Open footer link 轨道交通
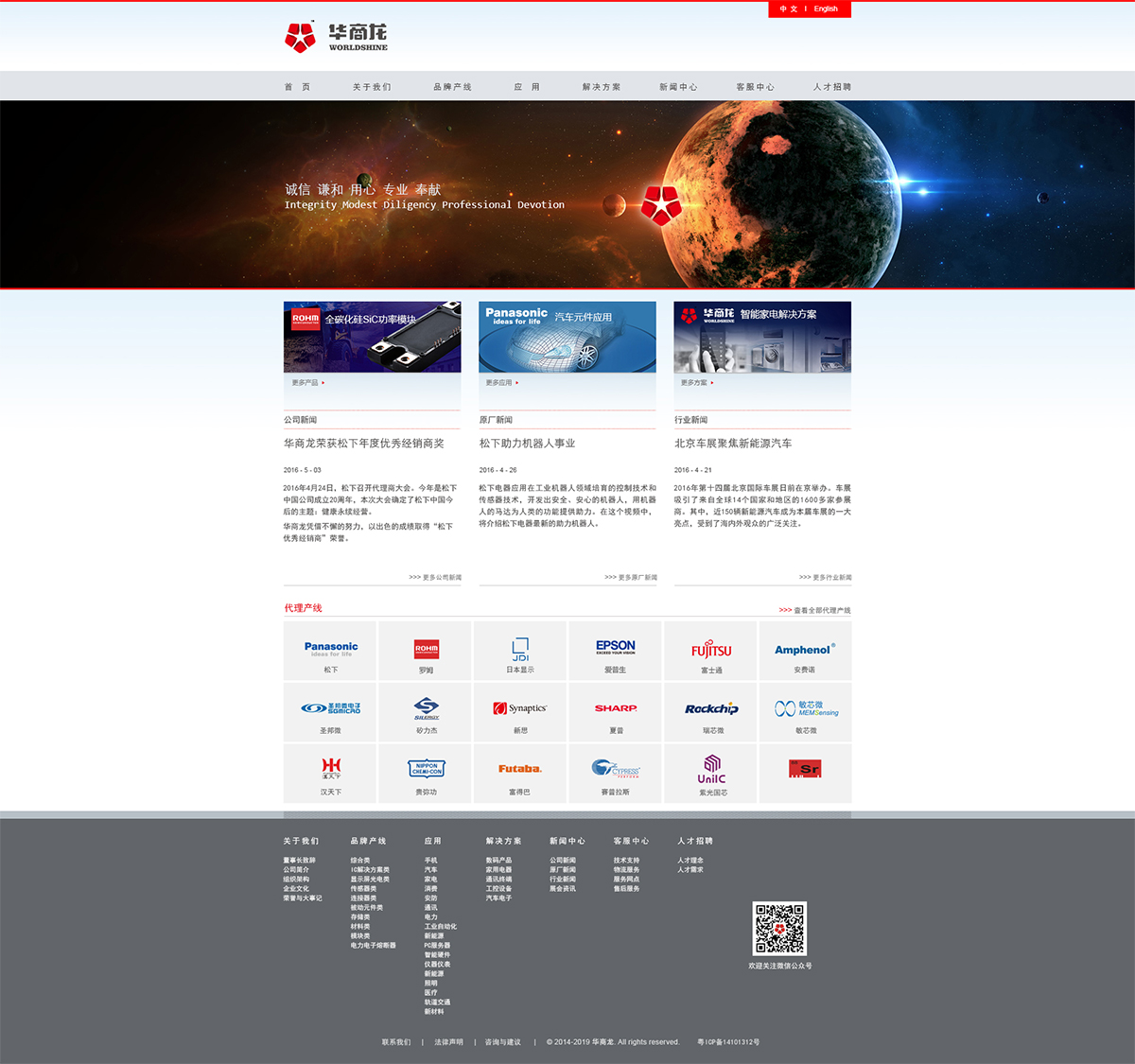Viewport: 1135px width, 1064px height. click(437, 1003)
